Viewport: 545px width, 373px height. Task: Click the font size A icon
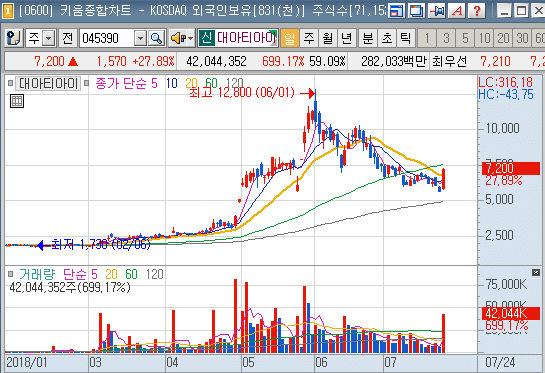click(456, 11)
